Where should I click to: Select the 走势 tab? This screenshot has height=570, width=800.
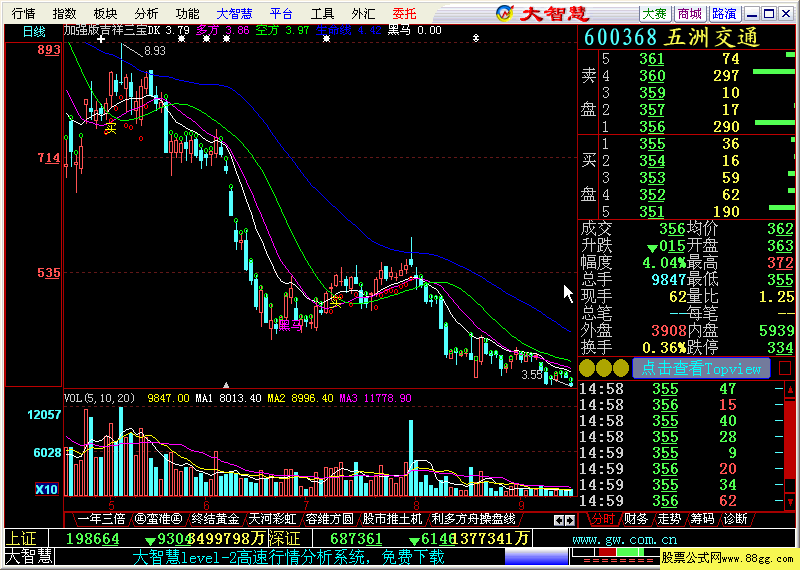click(x=669, y=519)
